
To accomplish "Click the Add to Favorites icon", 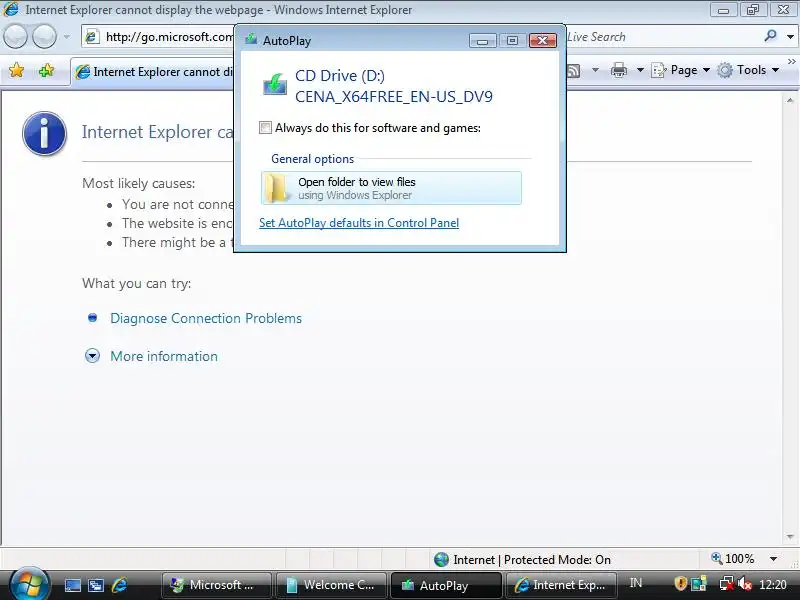I will click(x=46, y=70).
